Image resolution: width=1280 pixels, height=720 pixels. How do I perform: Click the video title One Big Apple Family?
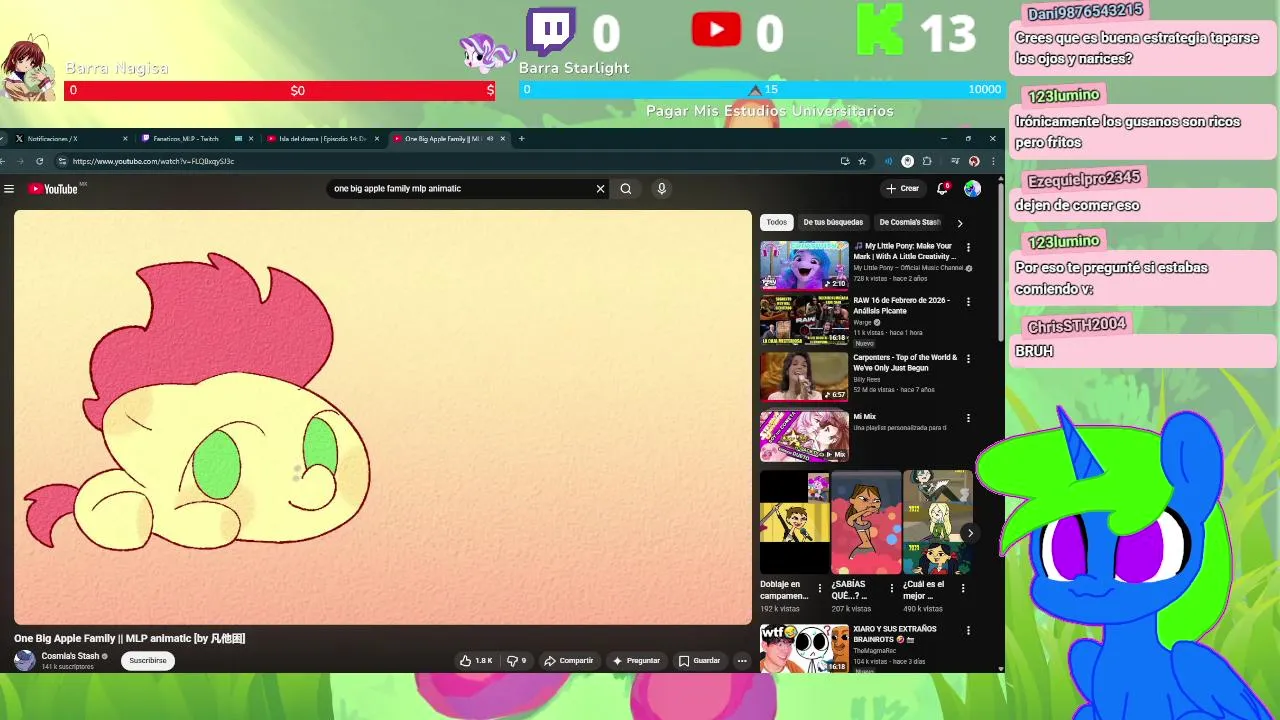click(x=130, y=638)
